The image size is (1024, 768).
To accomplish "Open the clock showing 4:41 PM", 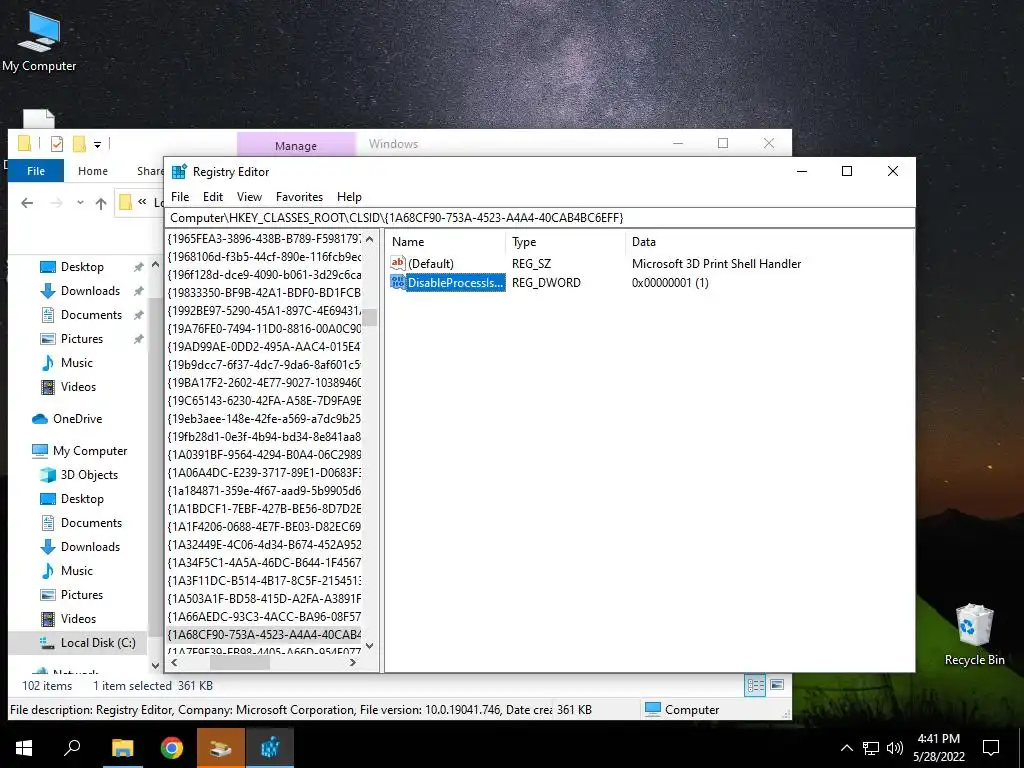I will (x=938, y=748).
